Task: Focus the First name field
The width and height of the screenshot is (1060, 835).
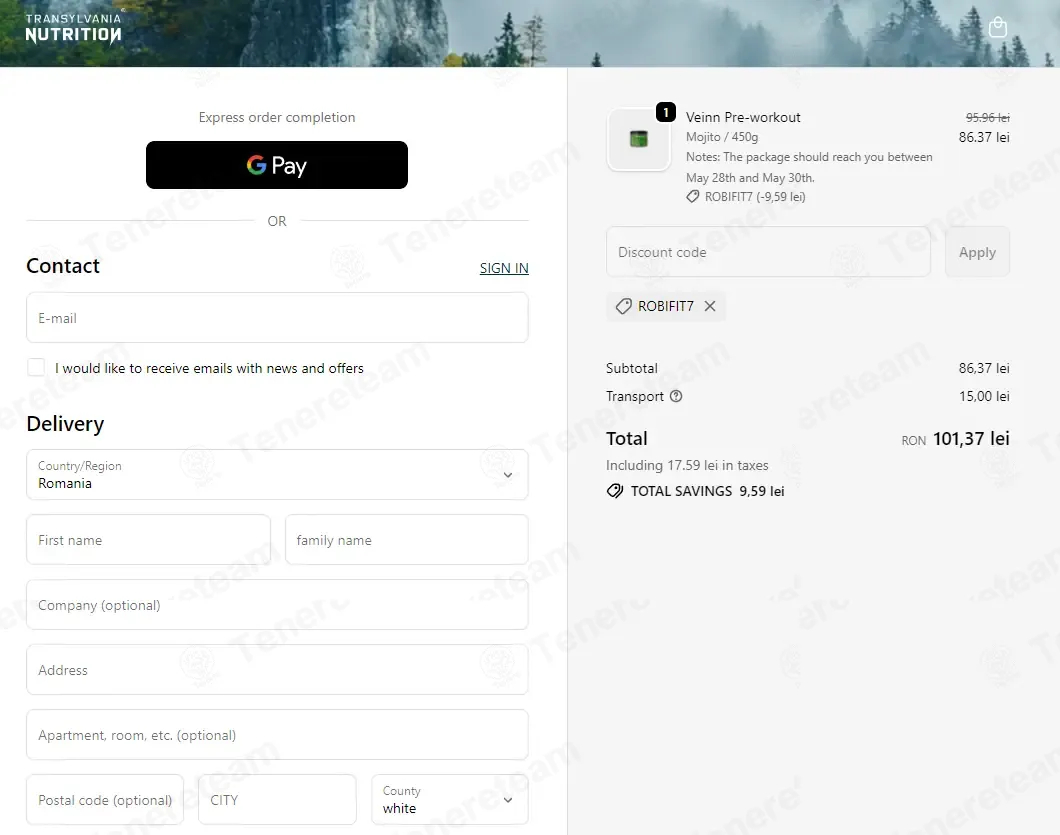Action: pyautogui.click(x=148, y=540)
